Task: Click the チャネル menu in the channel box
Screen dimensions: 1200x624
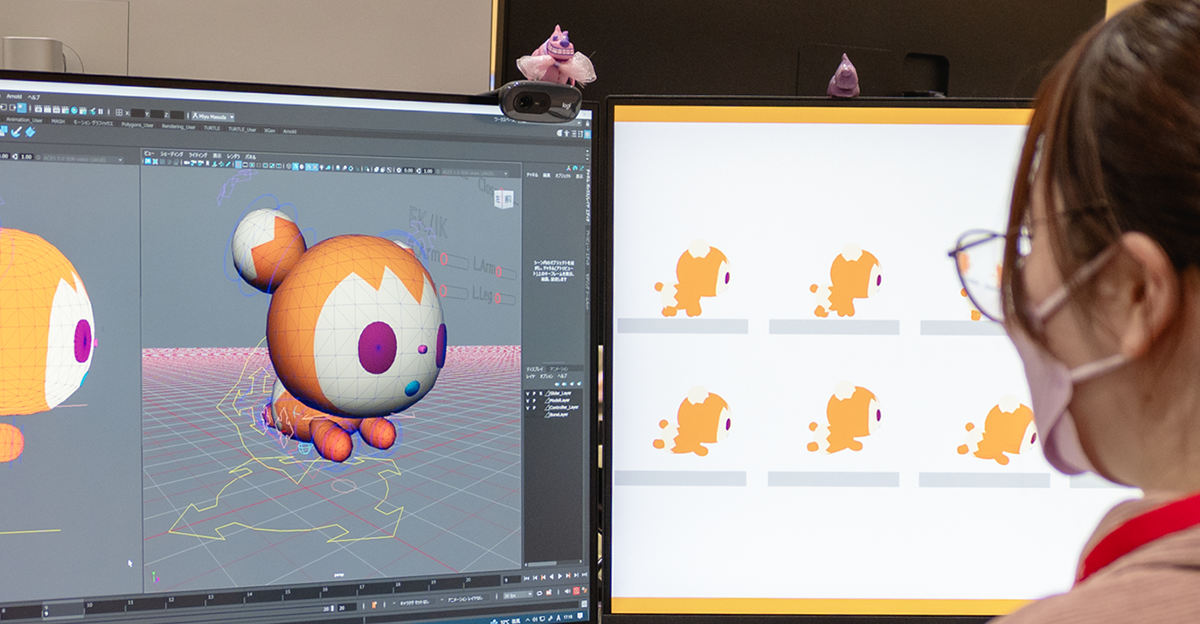Action: (x=532, y=175)
